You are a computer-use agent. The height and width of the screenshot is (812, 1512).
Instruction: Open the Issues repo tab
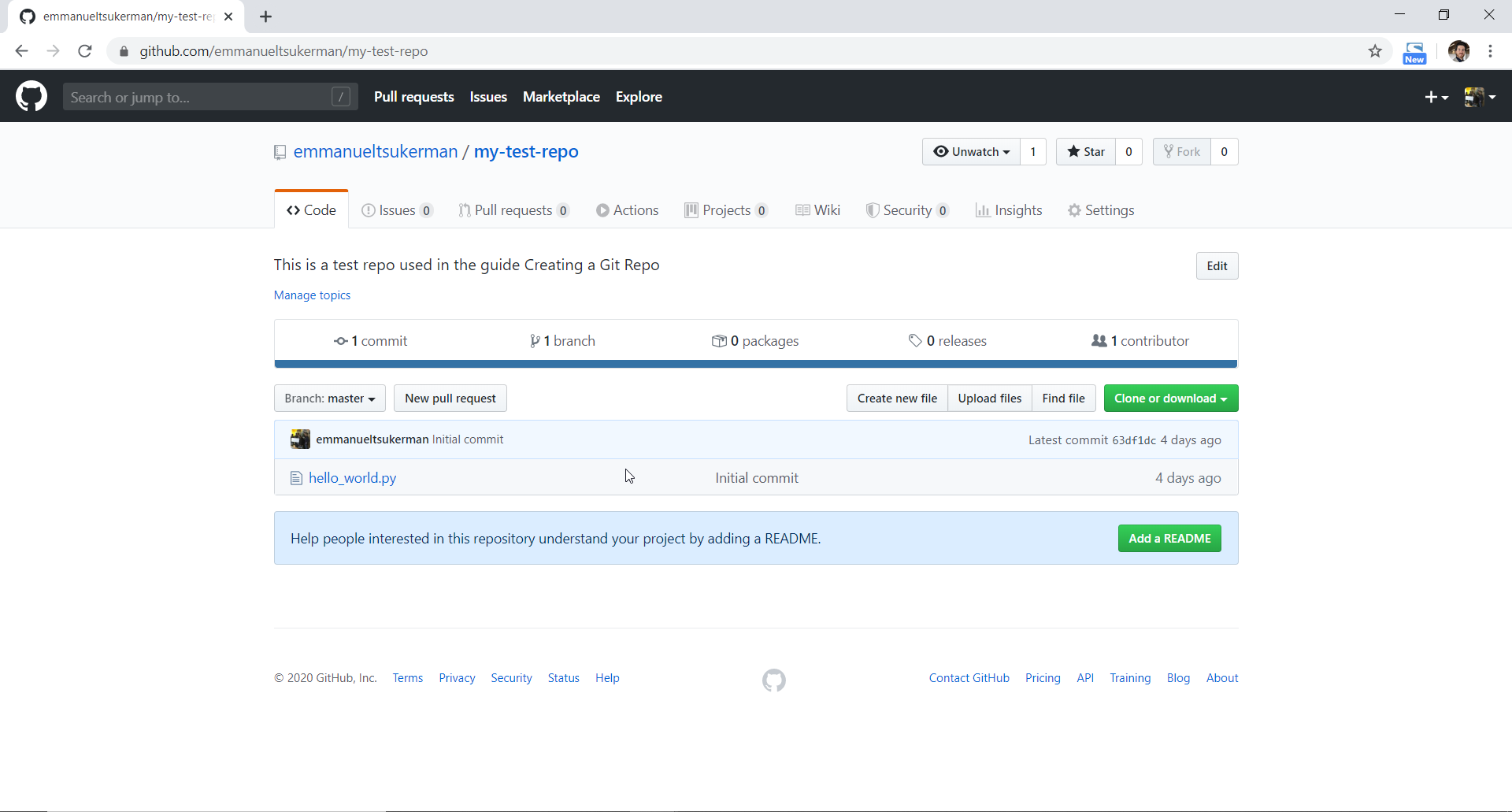(397, 210)
